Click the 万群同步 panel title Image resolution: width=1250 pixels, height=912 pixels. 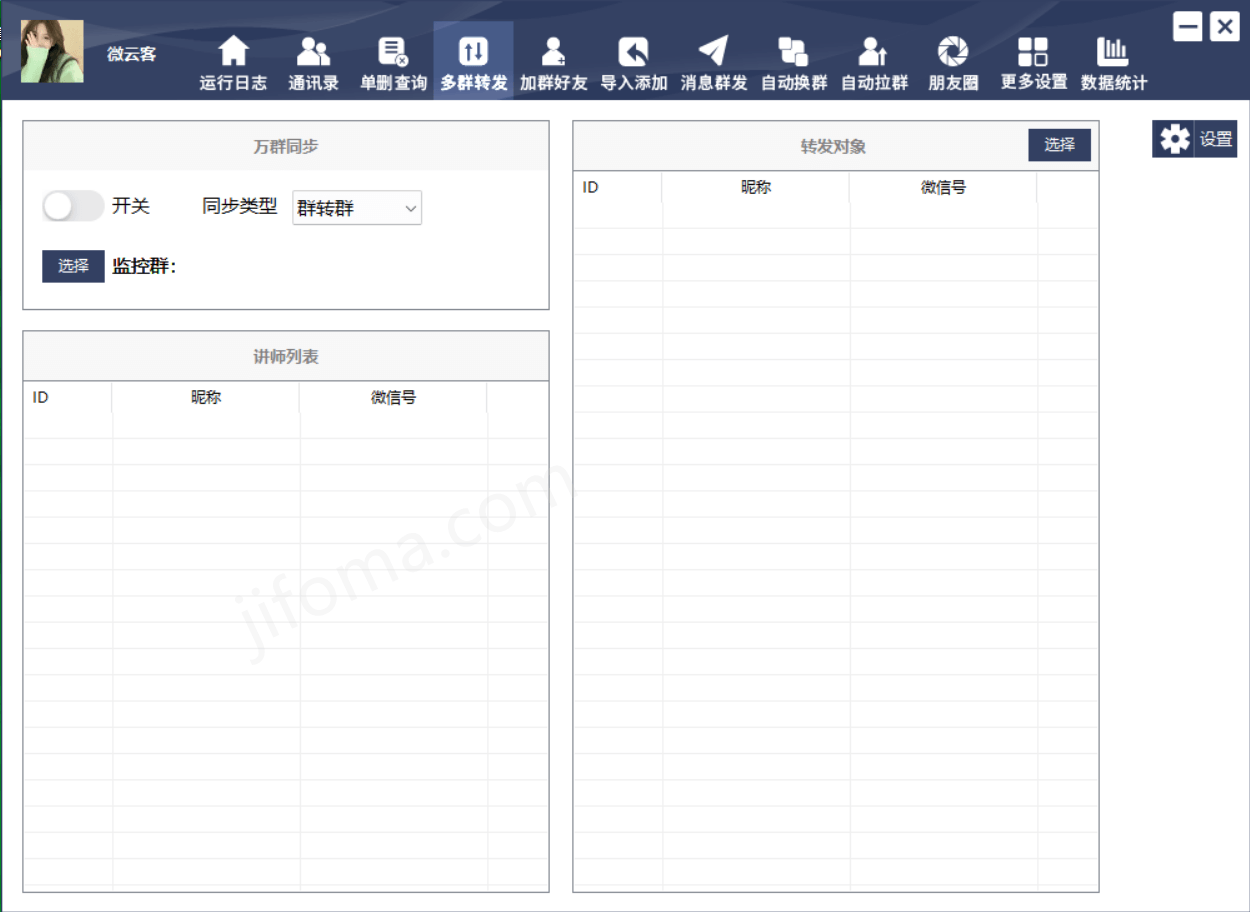click(286, 146)
